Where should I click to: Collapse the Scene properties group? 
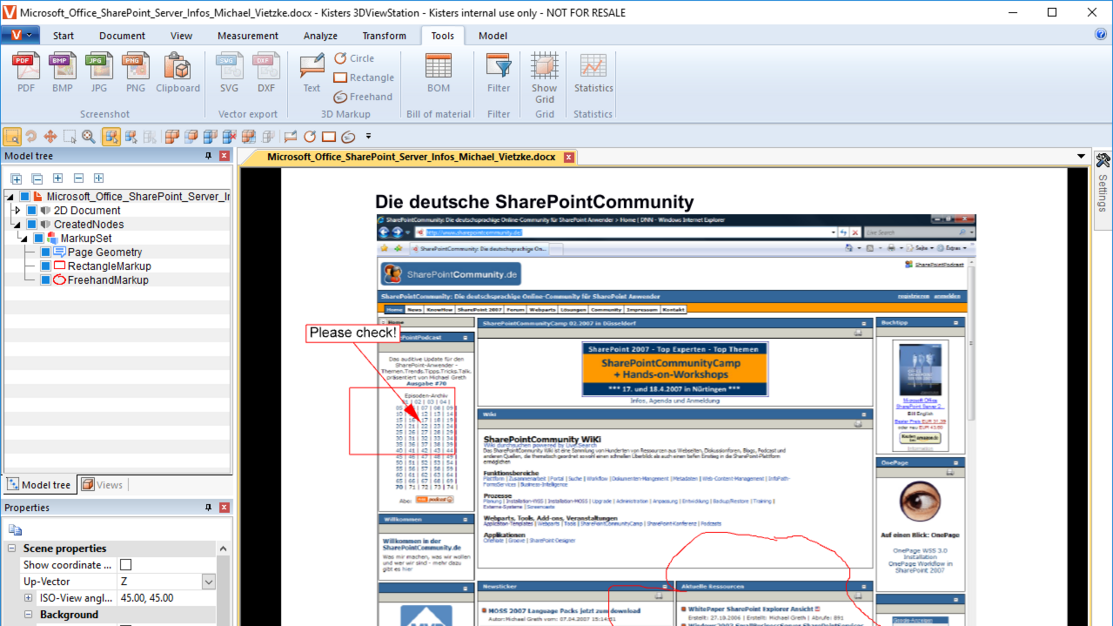(x=12, y=548)
